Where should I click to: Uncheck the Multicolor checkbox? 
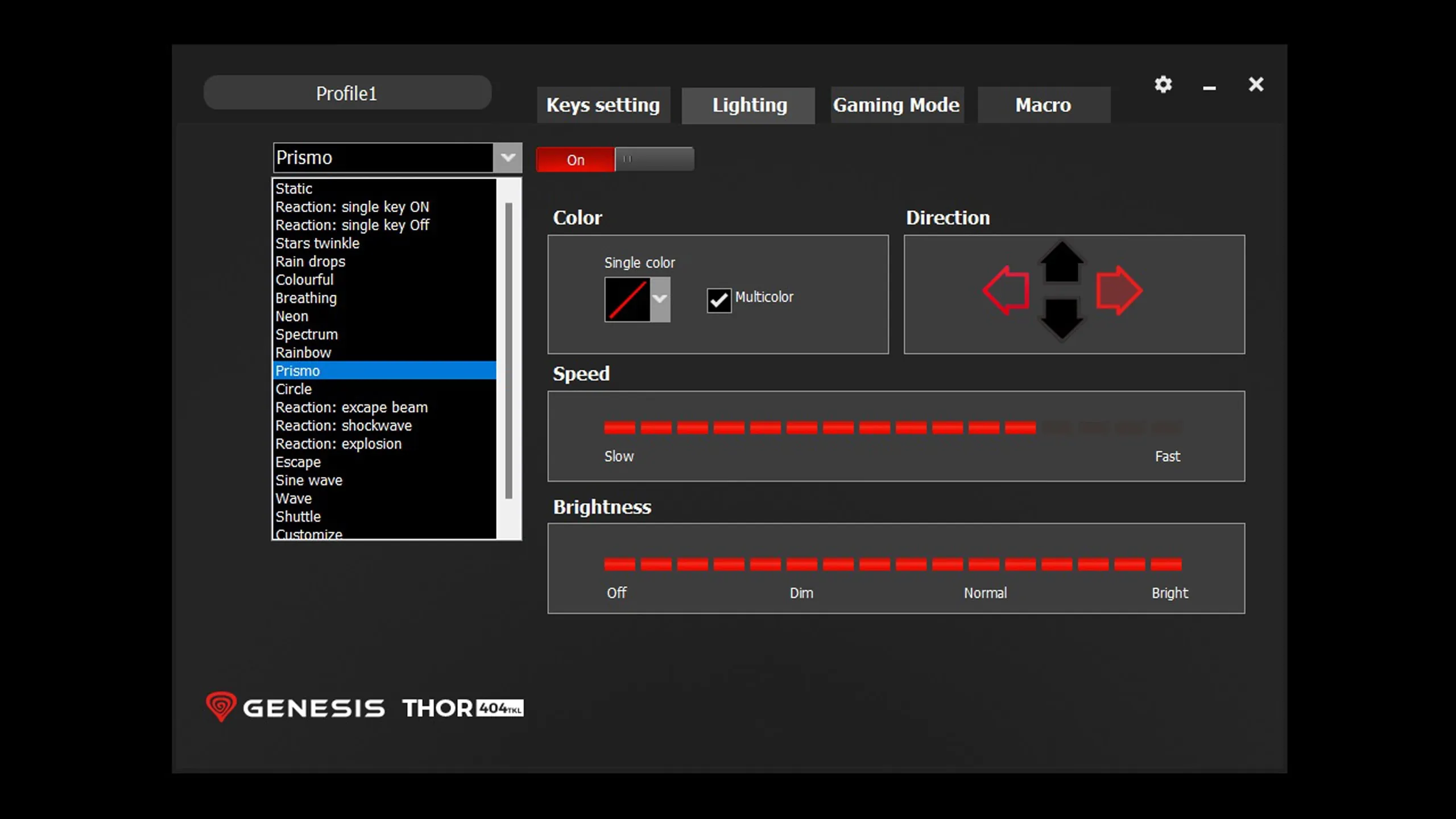(719, 300)
